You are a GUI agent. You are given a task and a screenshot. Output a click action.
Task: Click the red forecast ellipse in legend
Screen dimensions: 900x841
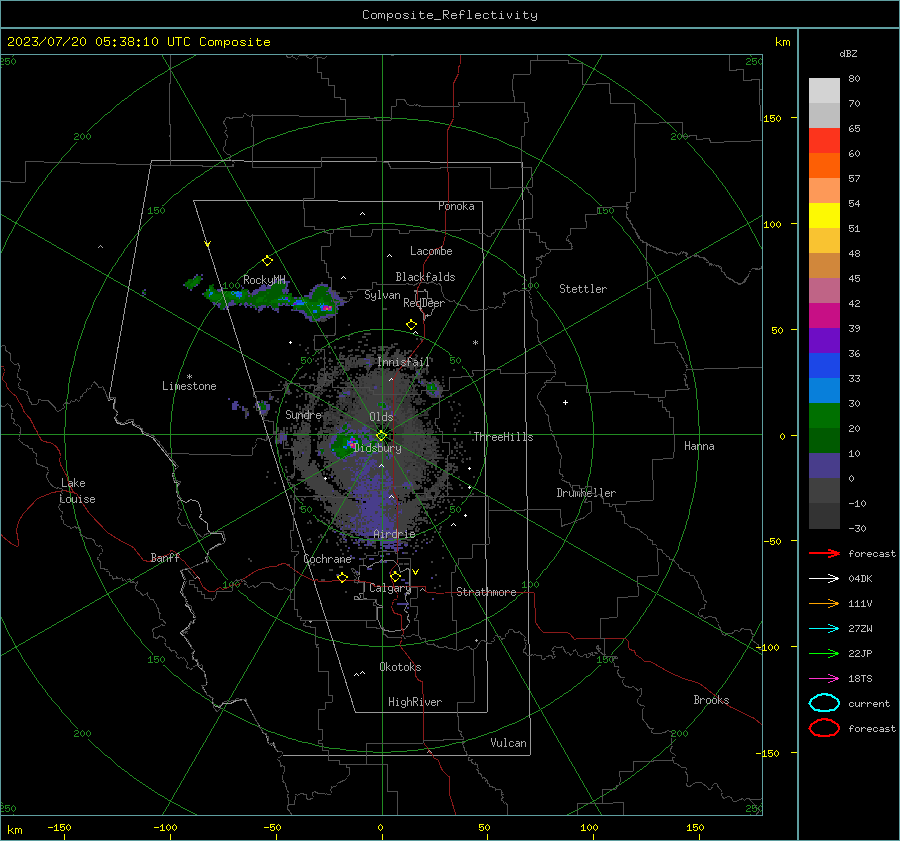tap(824, 728)
